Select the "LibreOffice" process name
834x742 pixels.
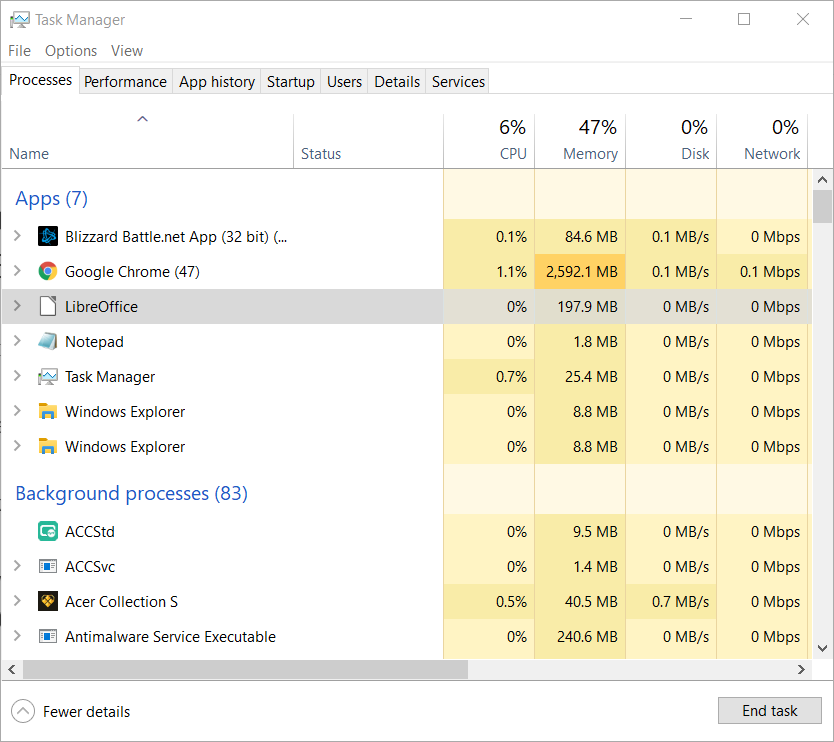pos(102,307)
